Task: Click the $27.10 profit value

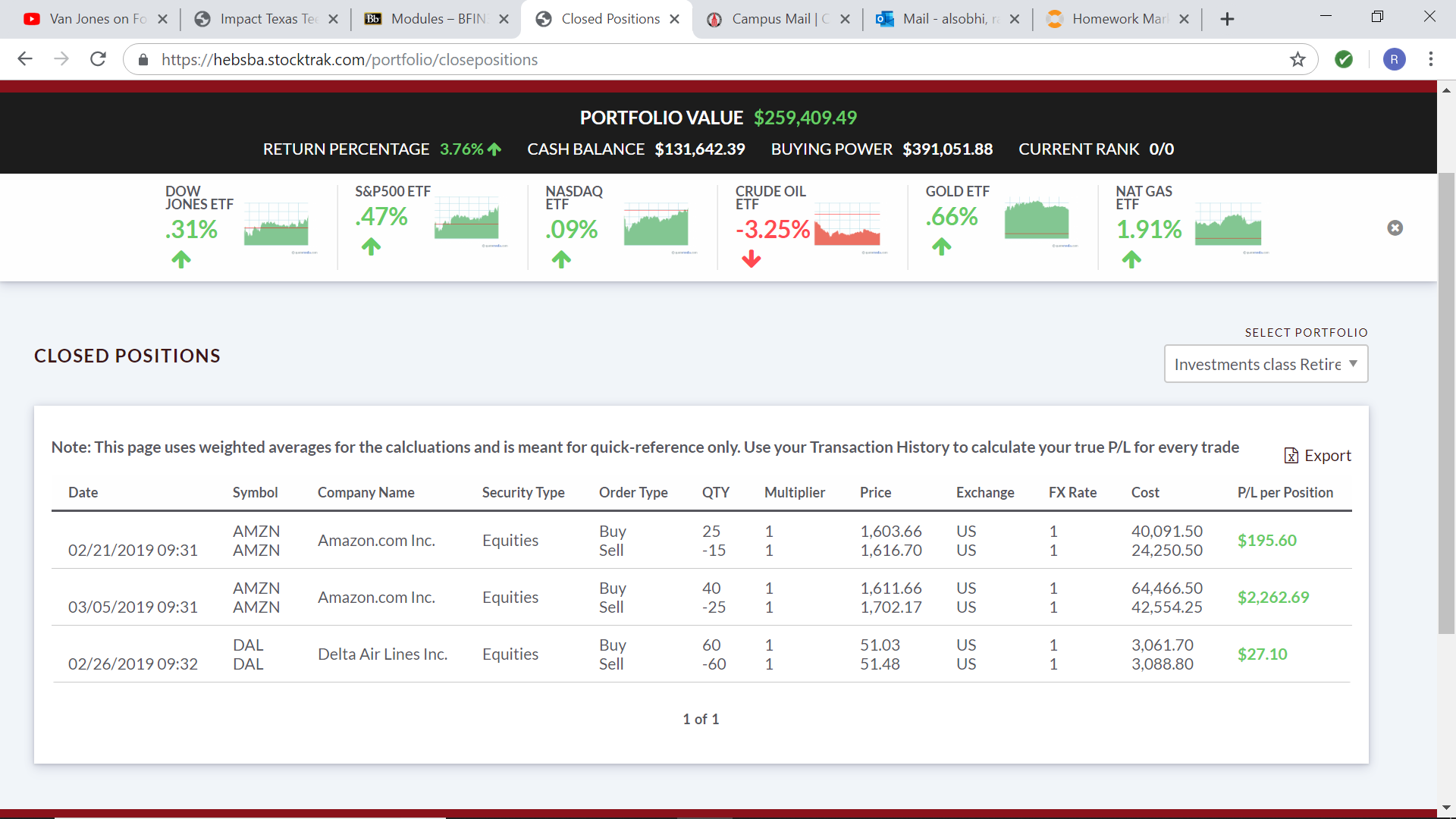Action: coord(1263,654)
